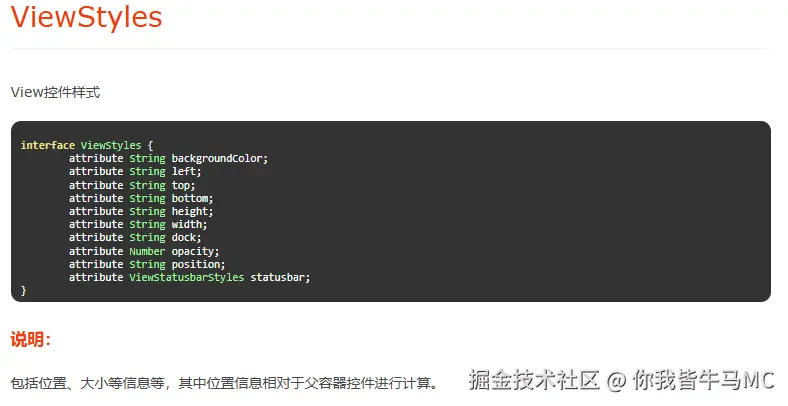
Task: Click the "bottom" attribute name in the code
Action: pyautogui.click(x=189, y=198)
